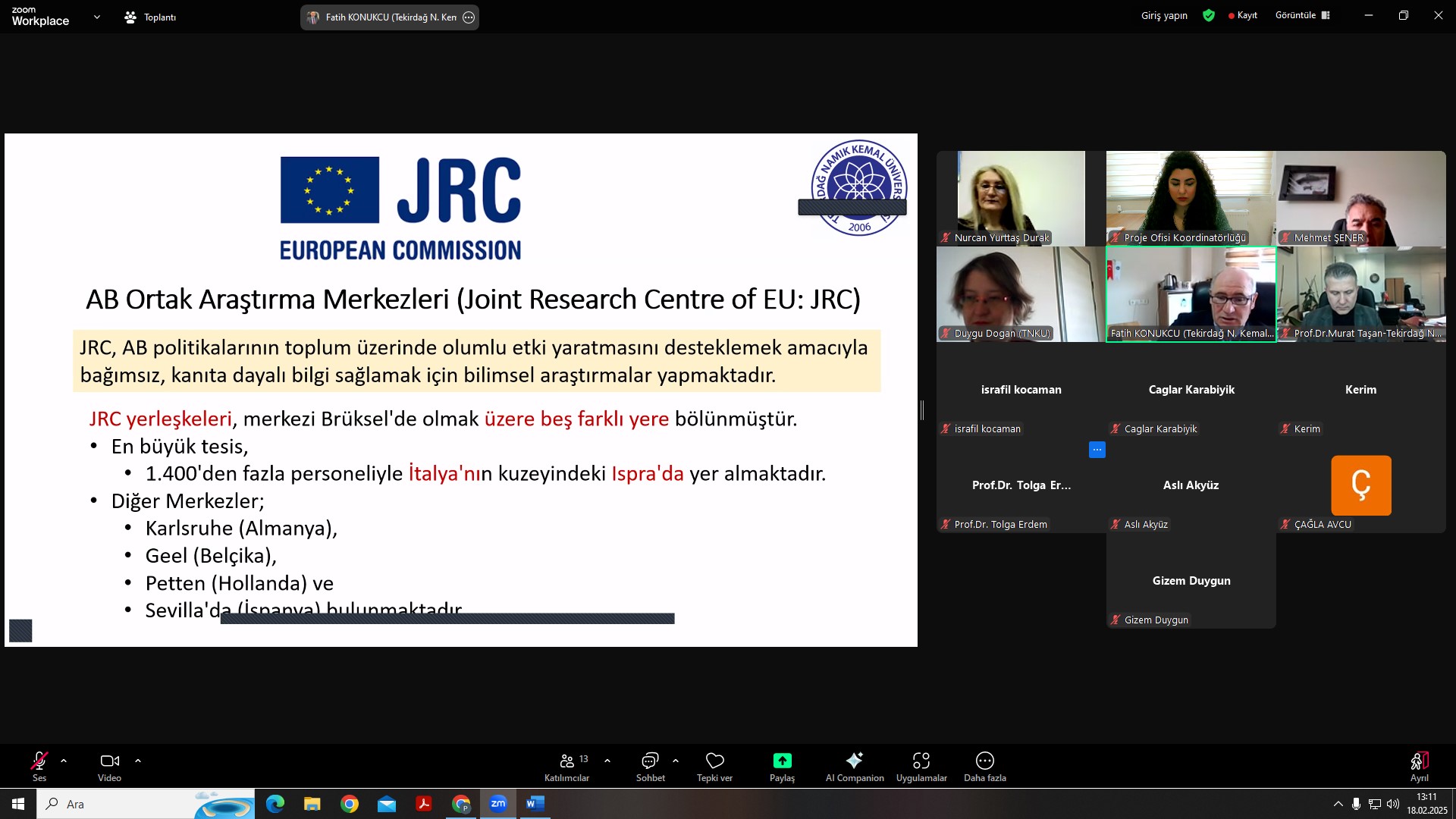The width and height of the screenshot is (1456, 819).
Task: Click the JRC European Commission logo
Action: pos(401,209)
